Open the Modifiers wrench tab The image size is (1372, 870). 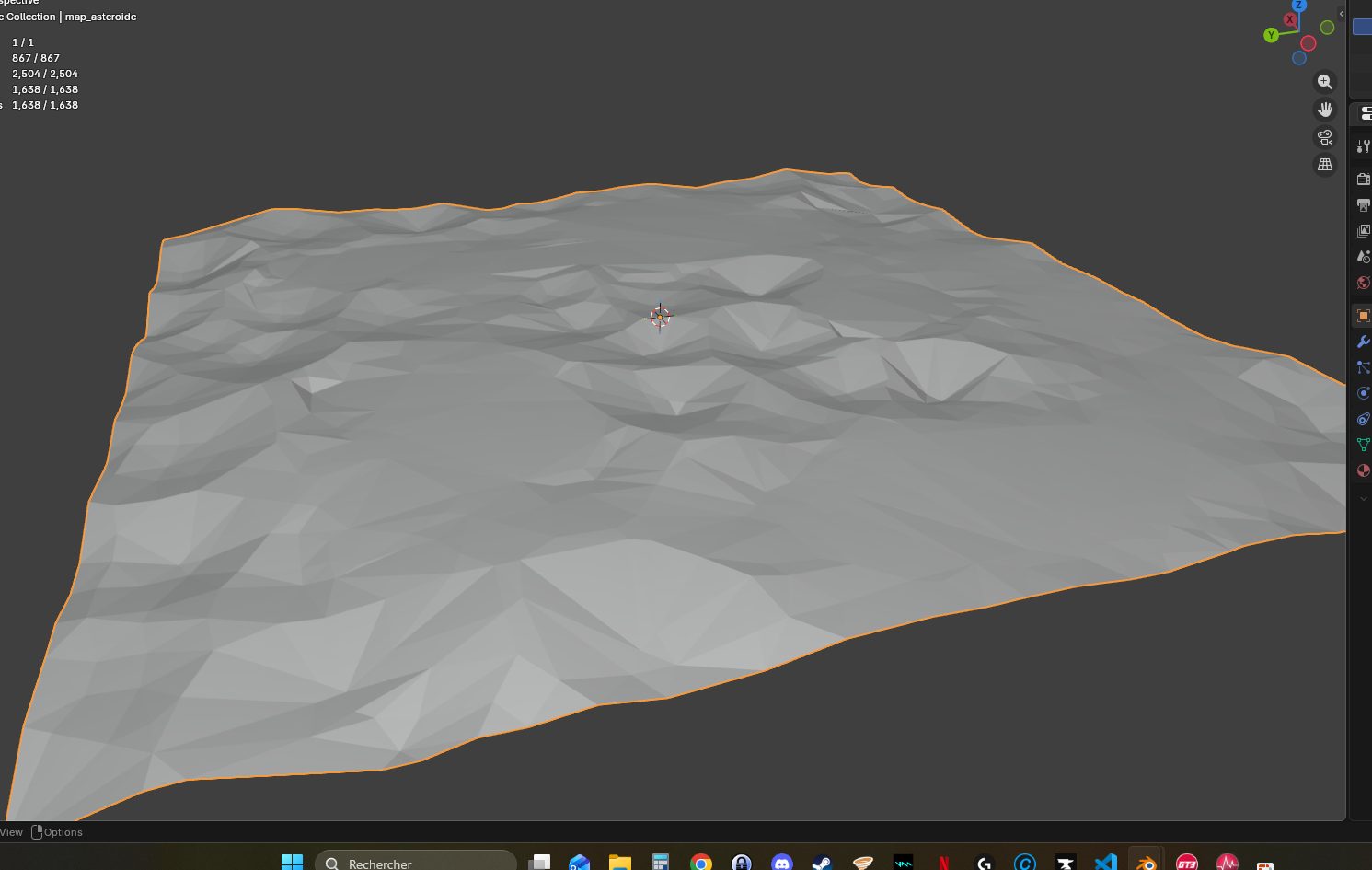1363,342
